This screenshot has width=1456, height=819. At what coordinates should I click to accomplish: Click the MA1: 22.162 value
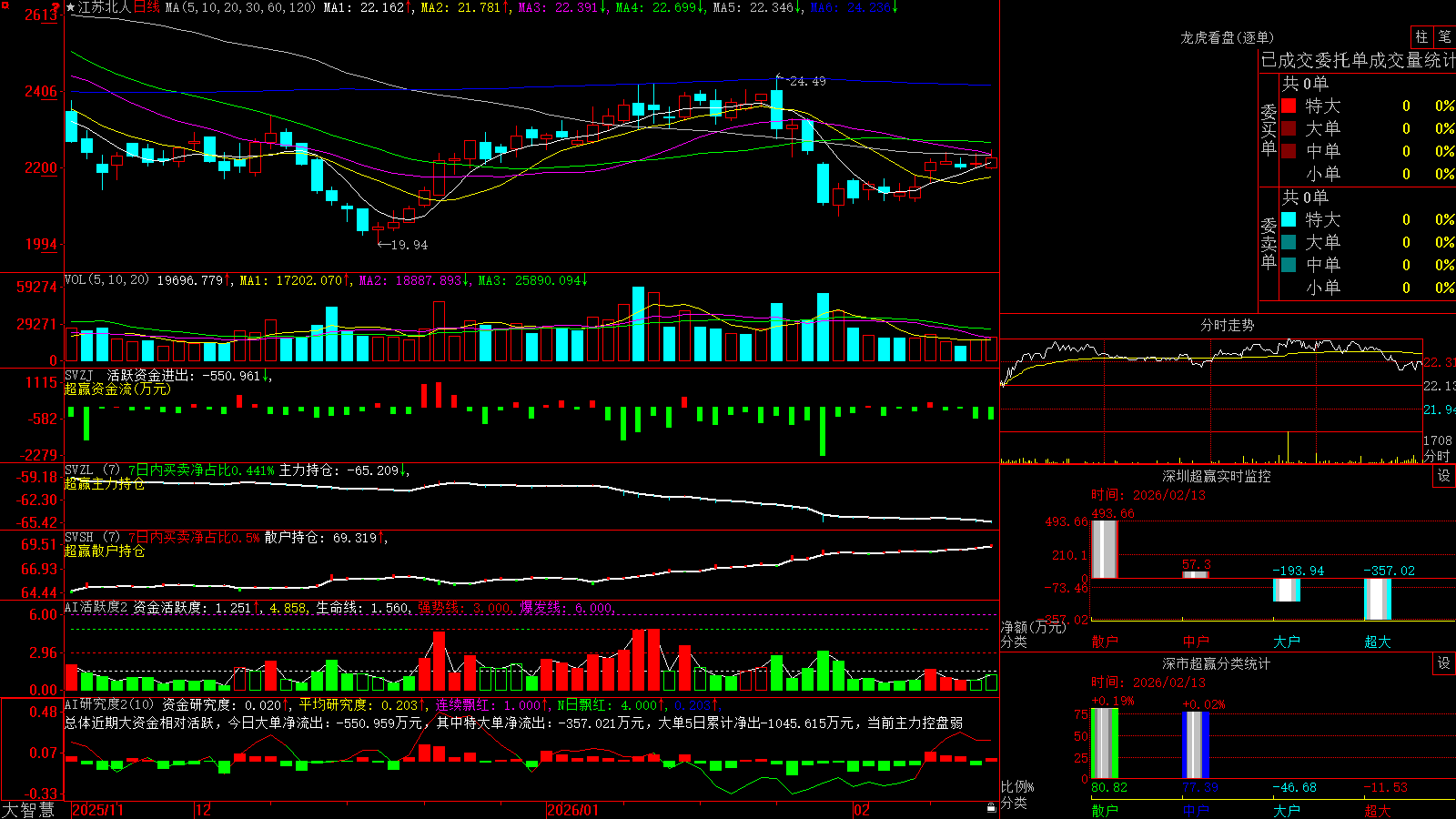(x=368, y=7)
